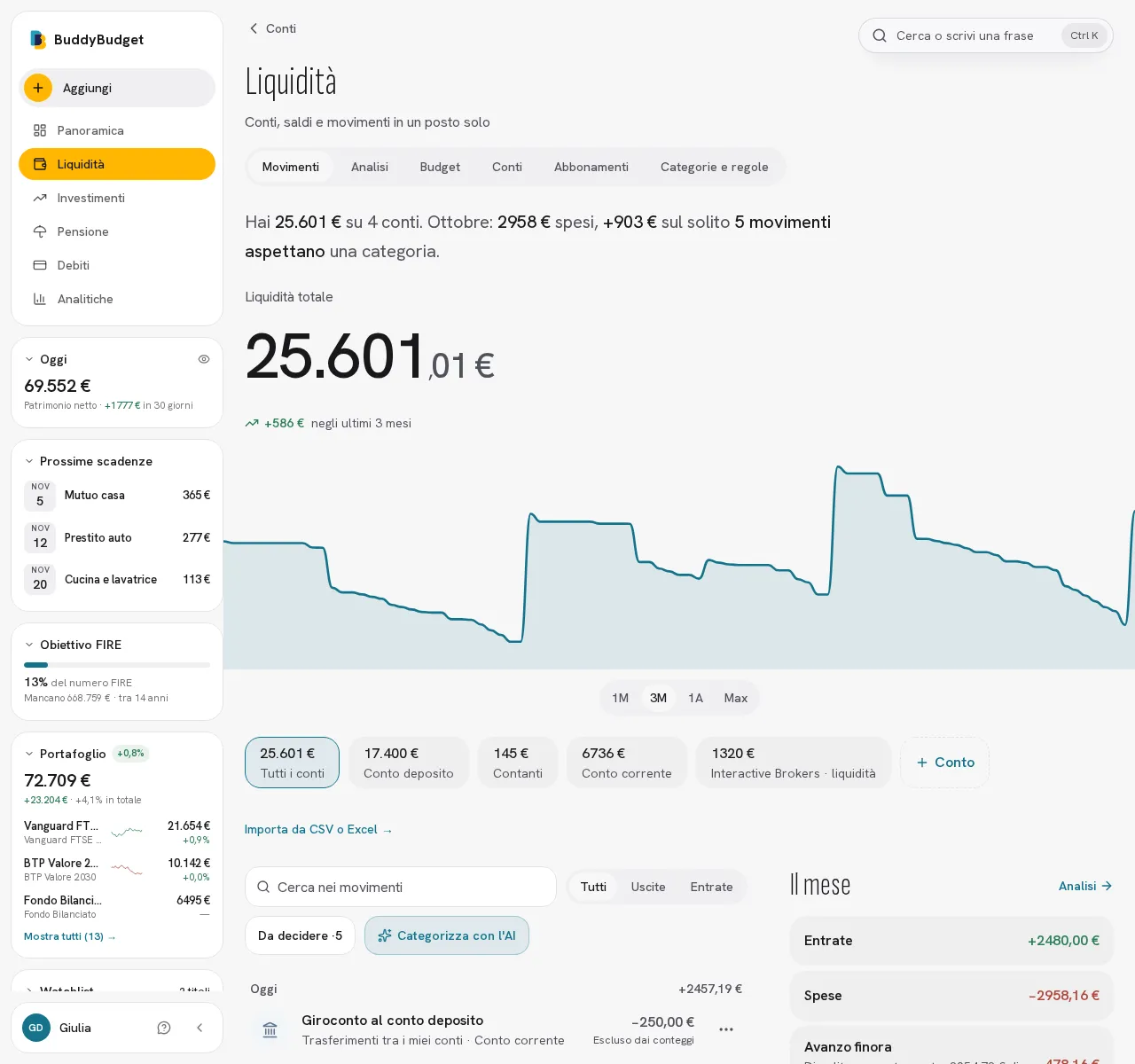Select the Max chart range
This screenshot has width=1135, height=1064.
coord(736,698)
